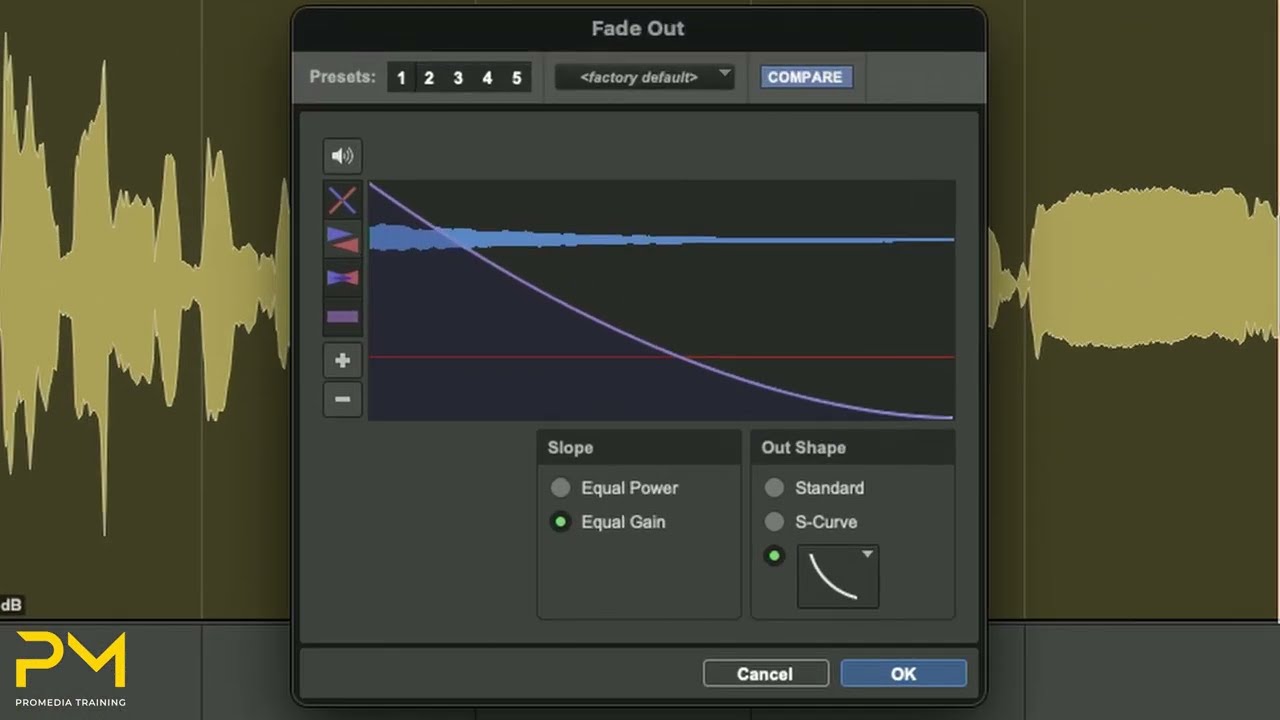Select the preset curve shape radio button

[x=774, y=556]
